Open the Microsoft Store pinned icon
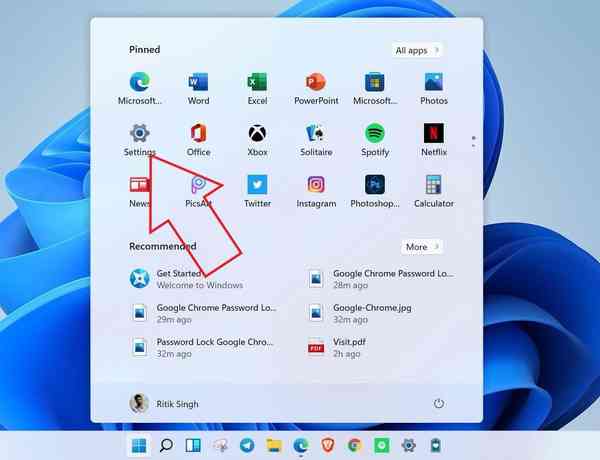Screen dimensions: 600x460 click(375, 88)
